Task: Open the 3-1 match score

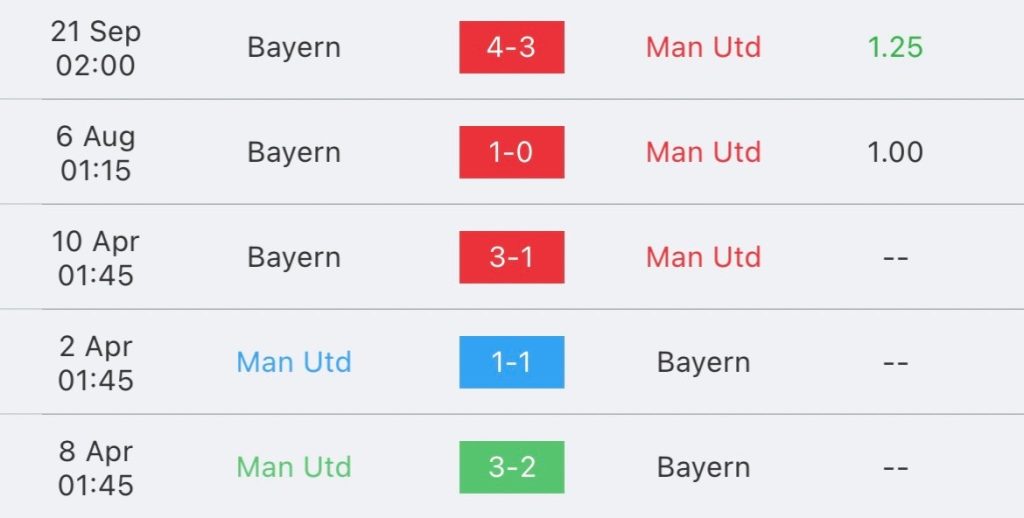Action: pos(511,257)
